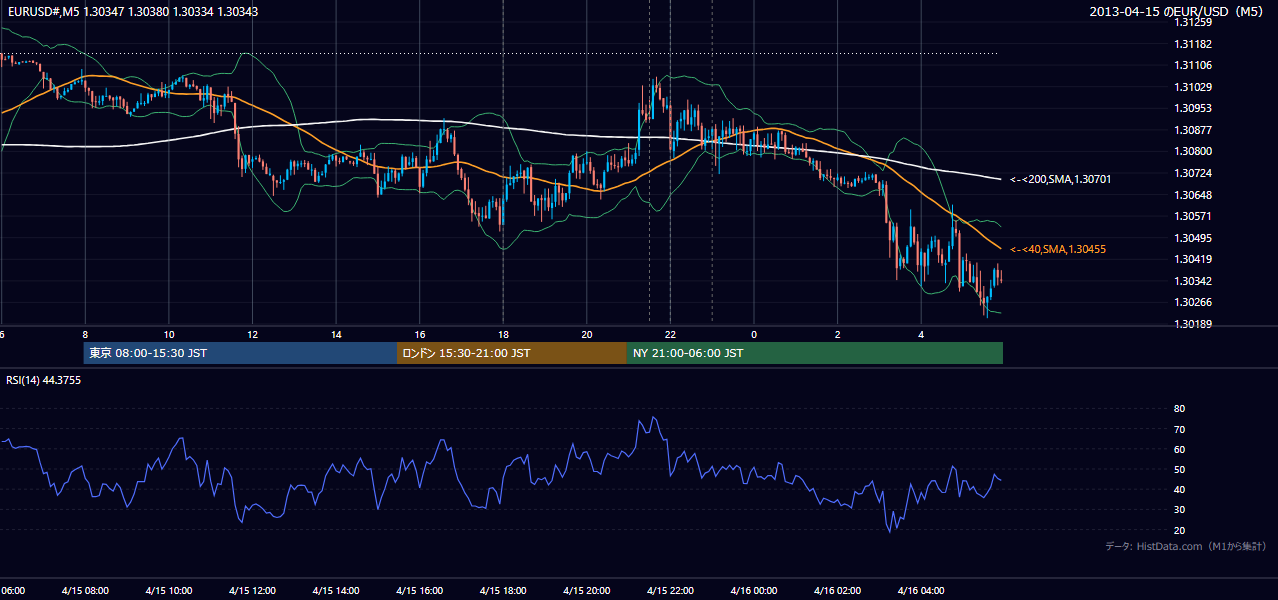Select the 東京 08:00-15:30 JST session bar
The width and height of the screenshot is (1278, 600).
(240, 353)
